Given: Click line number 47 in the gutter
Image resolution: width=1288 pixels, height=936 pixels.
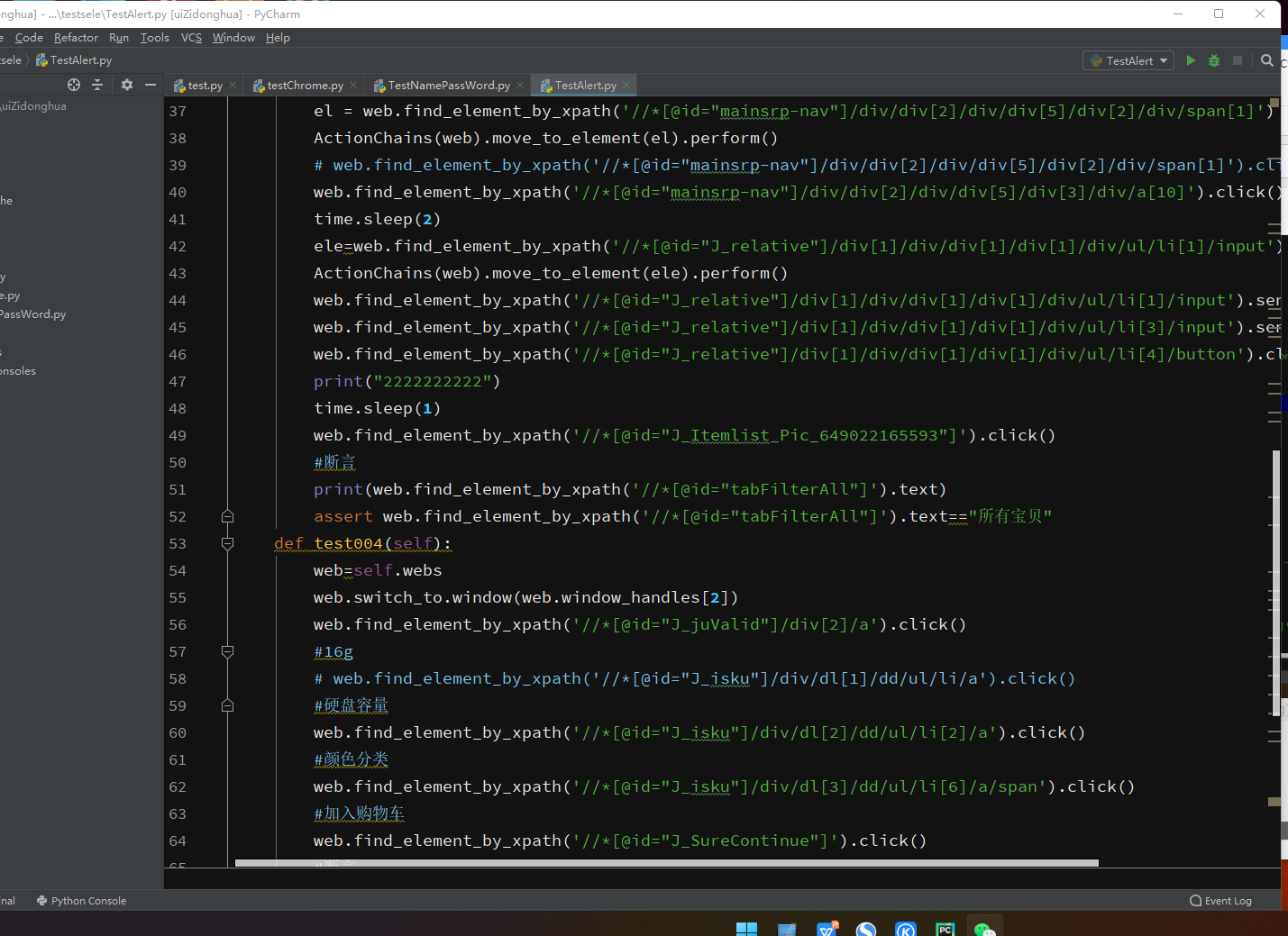Looking at the screenshot, I should pos(178,381).
